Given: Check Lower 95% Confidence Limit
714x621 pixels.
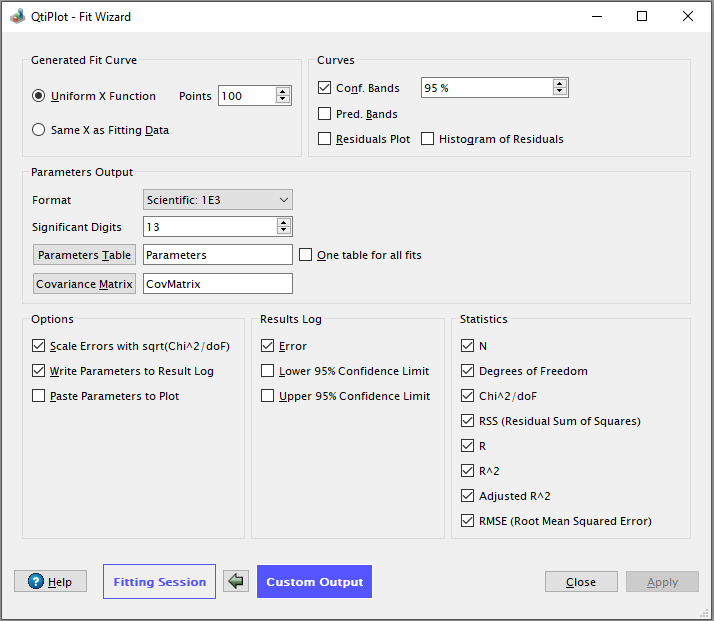Looking at the screenshot, I should pos(268,371).
